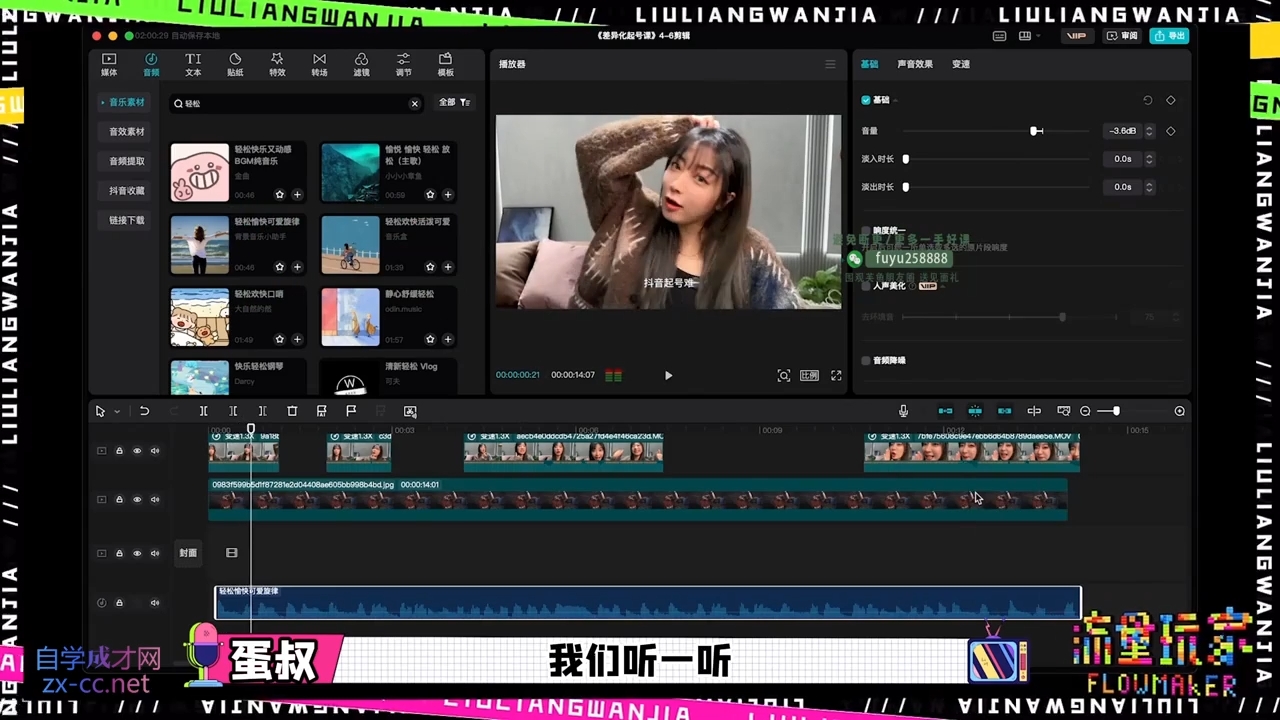Favorite the 轻松欢快口哨 track
The width and height of the screenshot is (1280, 720).
[x=280, y=340]
